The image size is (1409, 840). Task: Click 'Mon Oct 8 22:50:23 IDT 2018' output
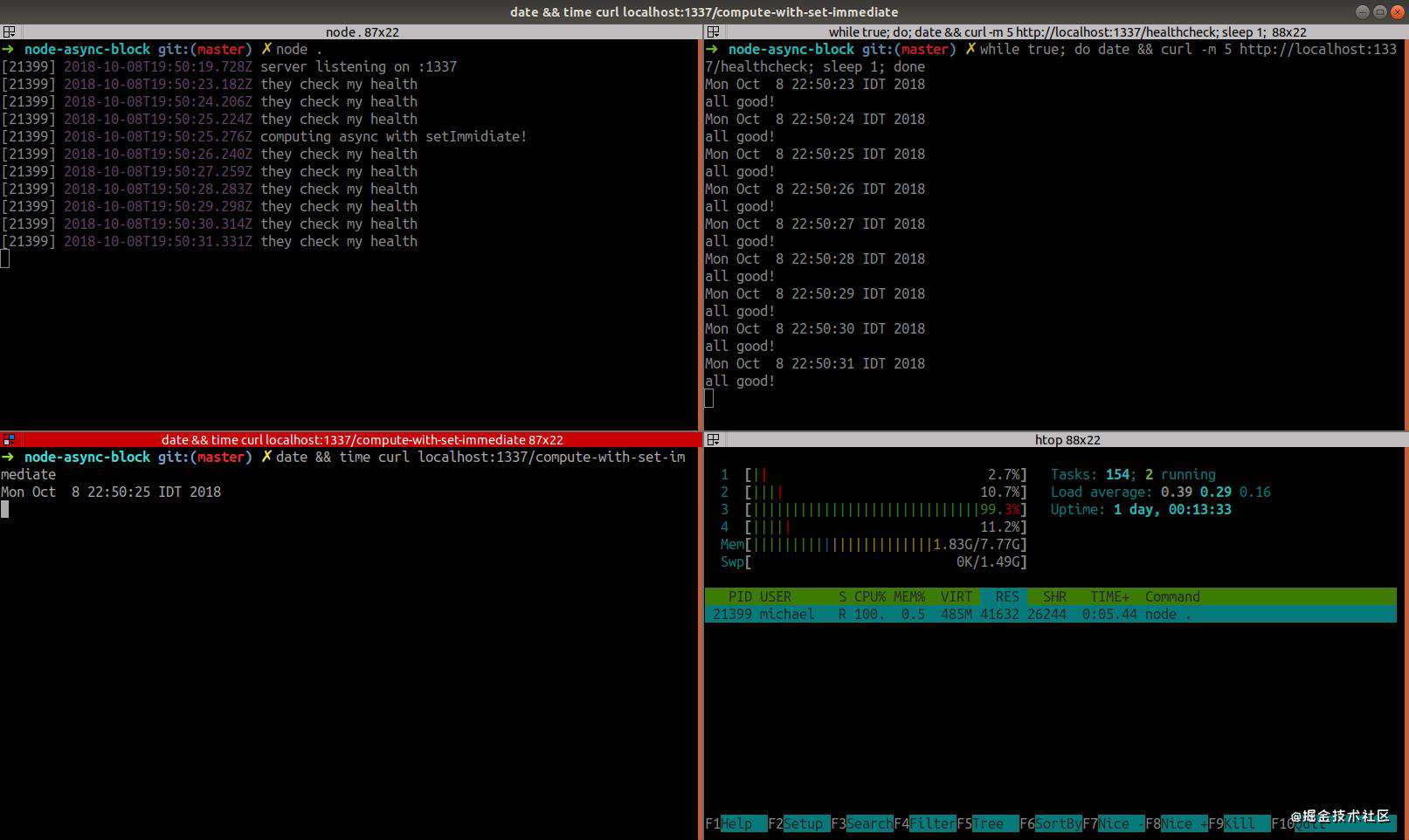815,85
